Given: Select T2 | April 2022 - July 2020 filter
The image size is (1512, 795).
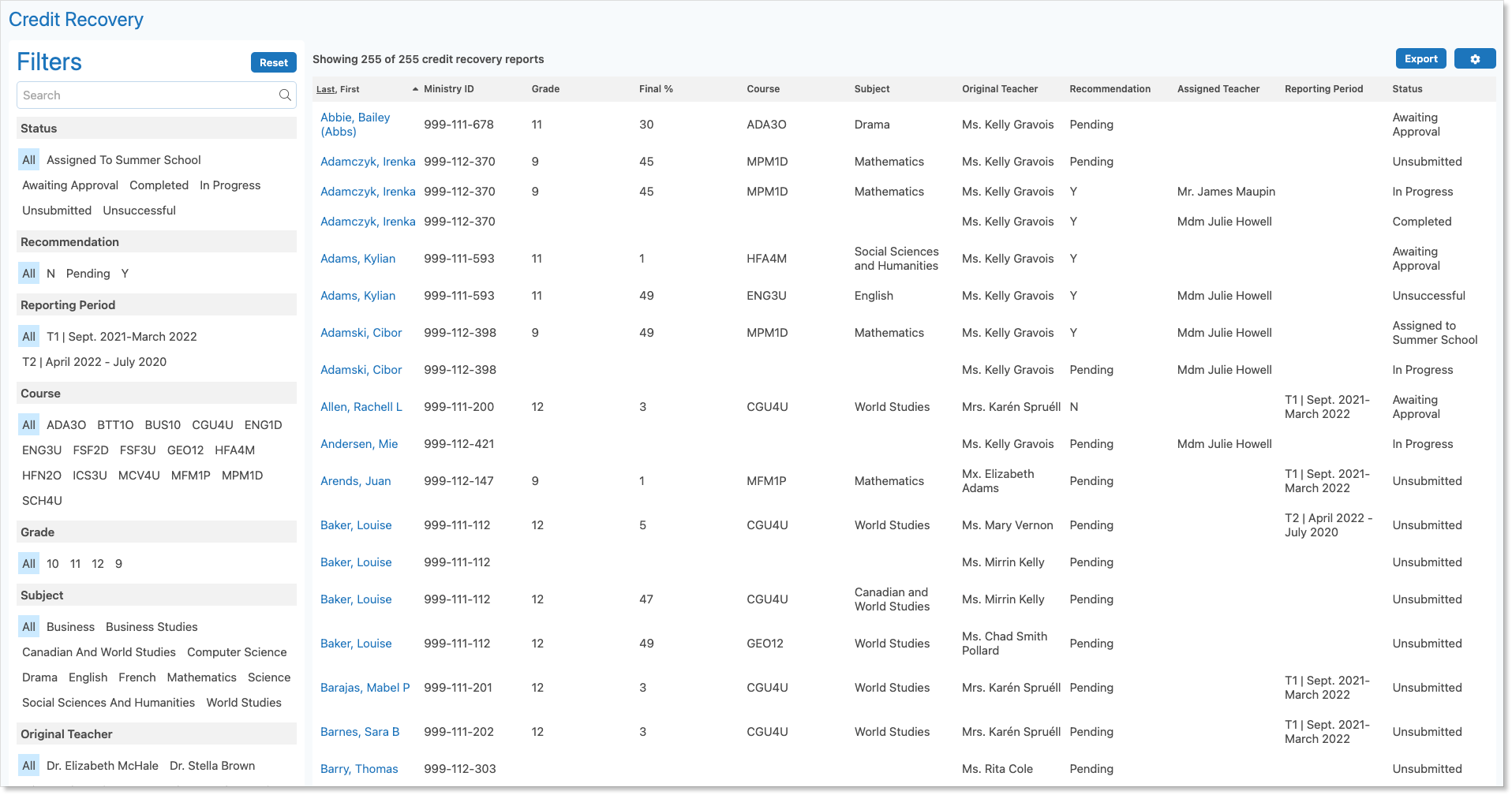Looking at the screenshot, I should point(95,362).
